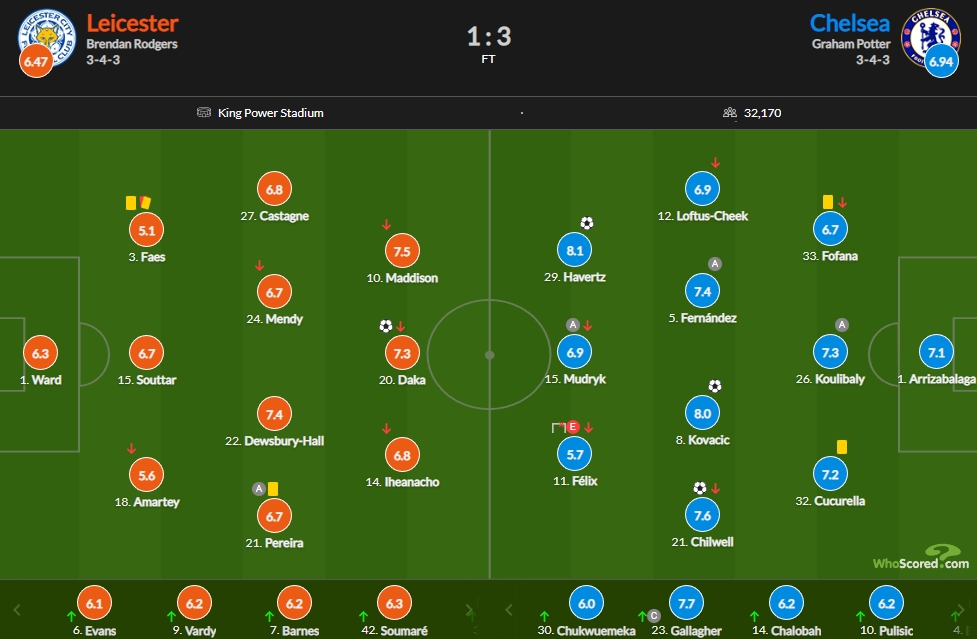This screenshot has width=977, height=639.
Task: Click the yellow-red card icon above Faes
Action: [138, 202]
